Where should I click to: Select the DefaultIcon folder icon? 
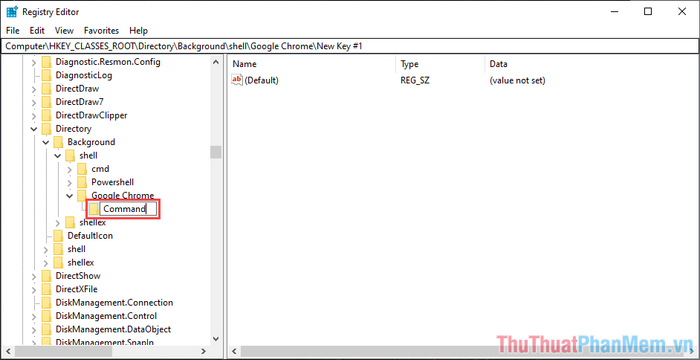58,236
